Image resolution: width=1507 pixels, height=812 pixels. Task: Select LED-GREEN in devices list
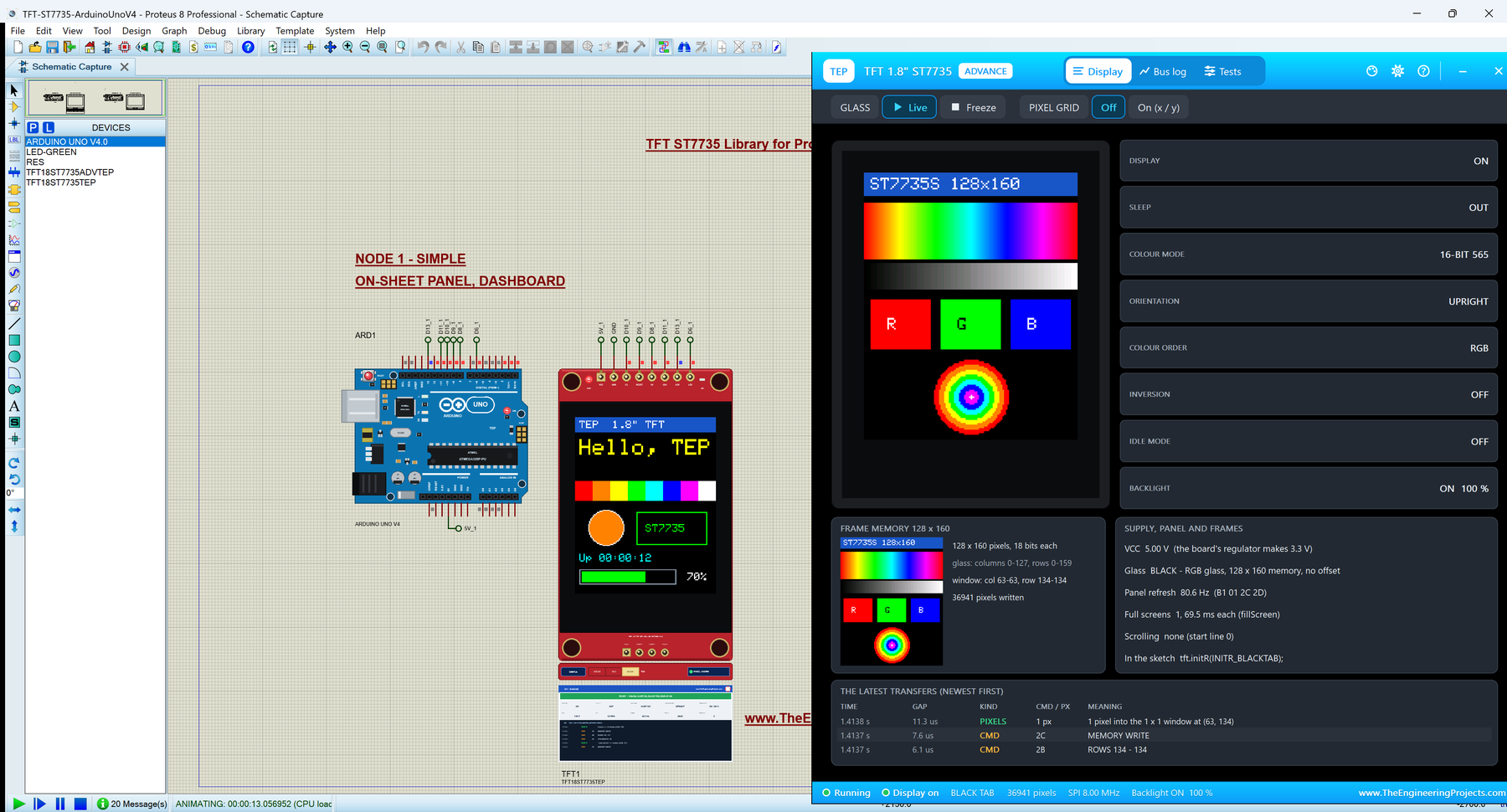pos(95,152)
